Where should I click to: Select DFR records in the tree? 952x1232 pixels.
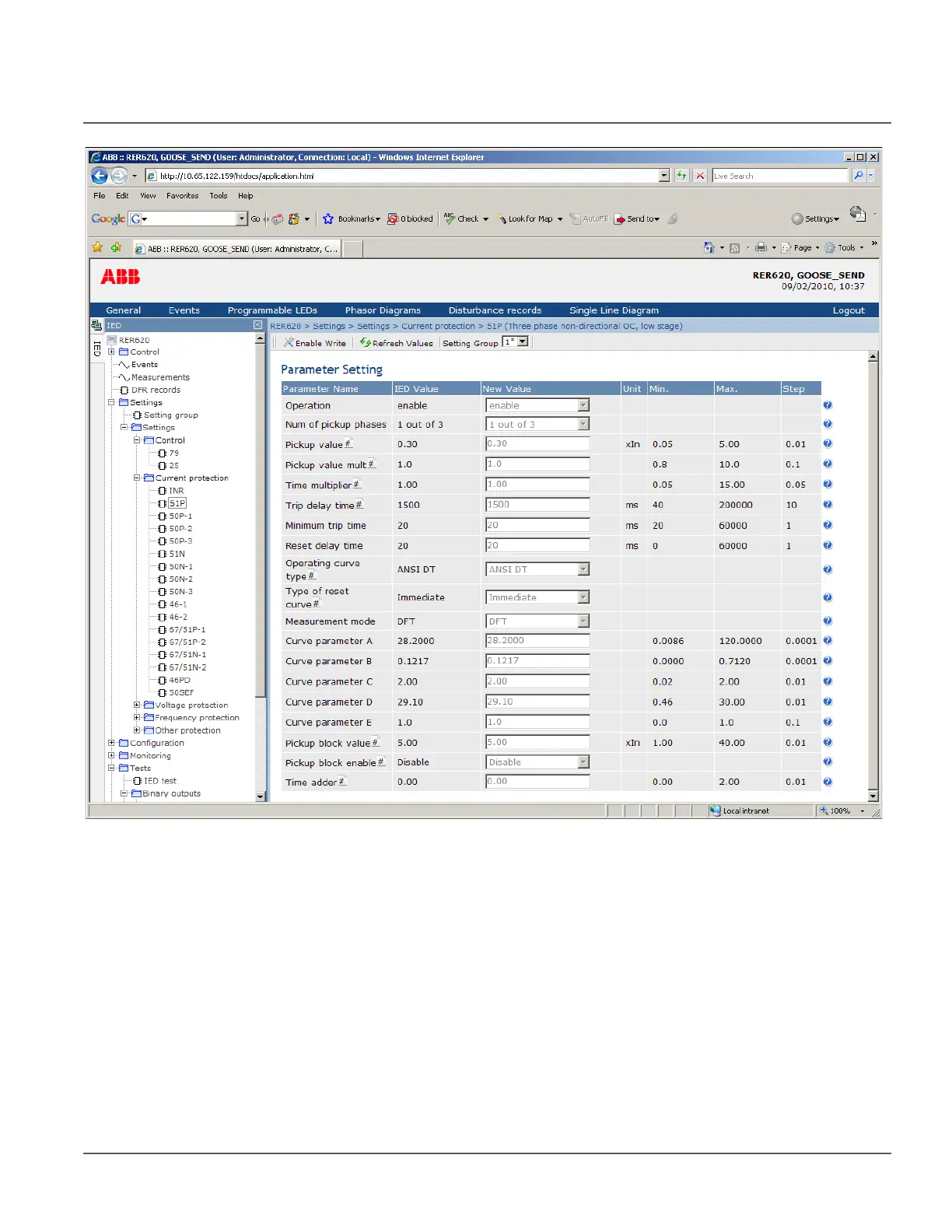[156, 390]
